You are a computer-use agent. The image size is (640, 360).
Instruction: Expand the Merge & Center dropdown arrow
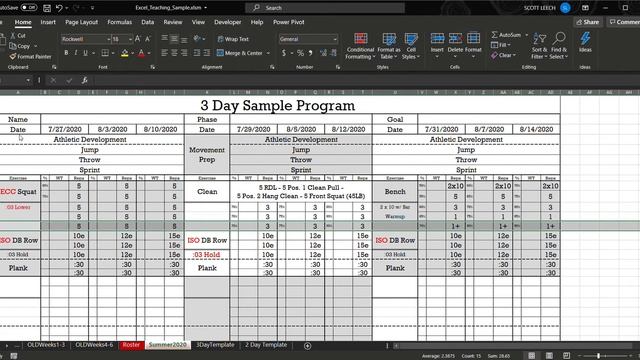[268, 53]
